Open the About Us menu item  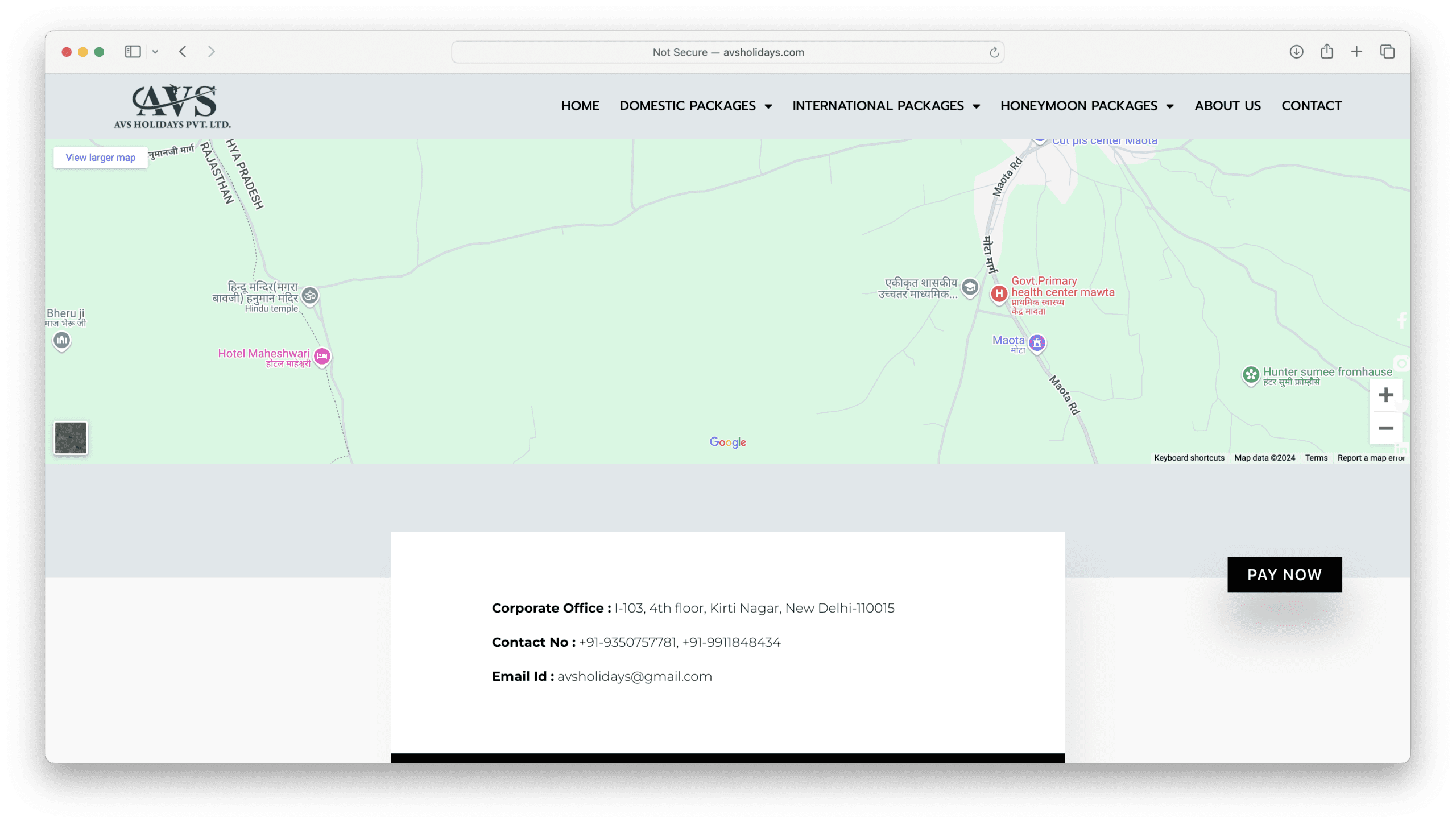[x=1227, y=106]
